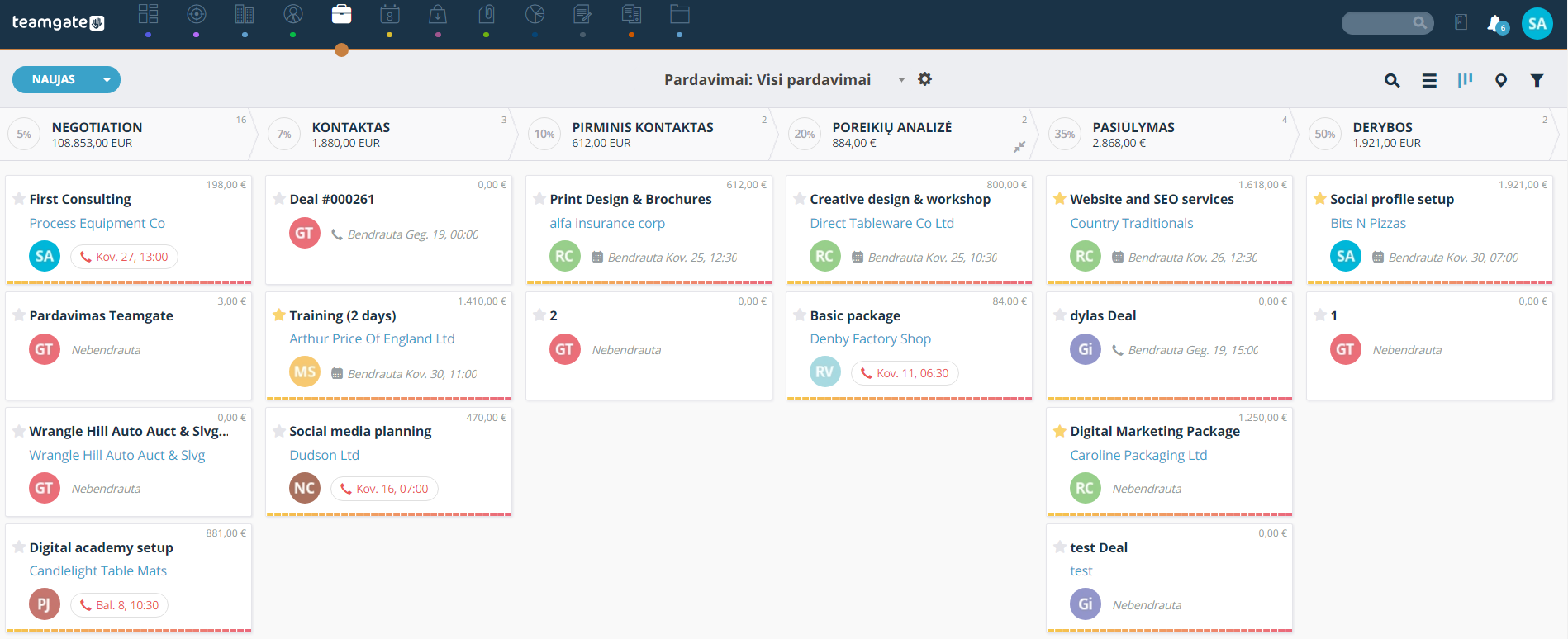Viewport: 1568px width, 639px height.
Task: Open the SA user profile avatar in header
Action: 1537,24
